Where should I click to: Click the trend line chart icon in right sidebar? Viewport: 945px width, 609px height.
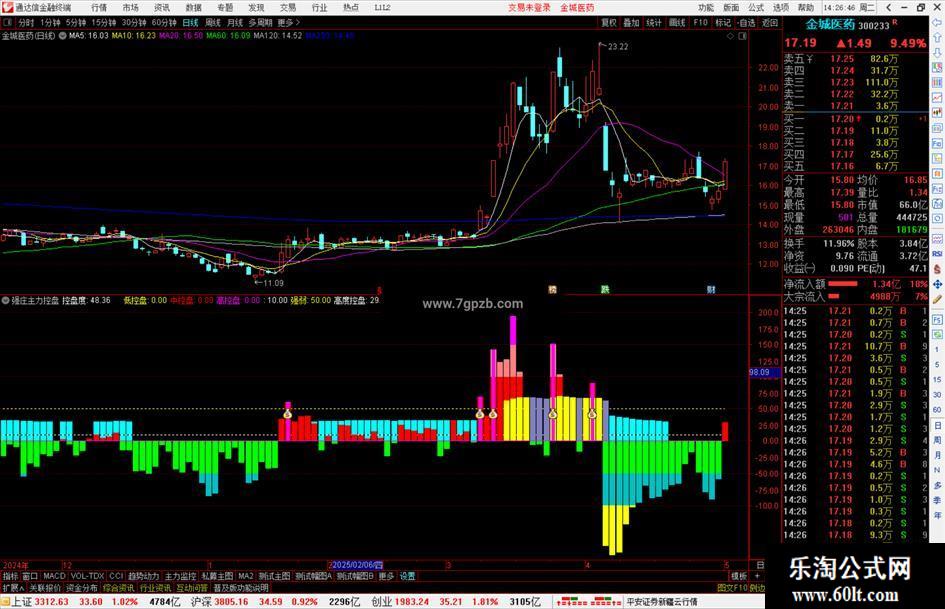[x=937, y=98]
